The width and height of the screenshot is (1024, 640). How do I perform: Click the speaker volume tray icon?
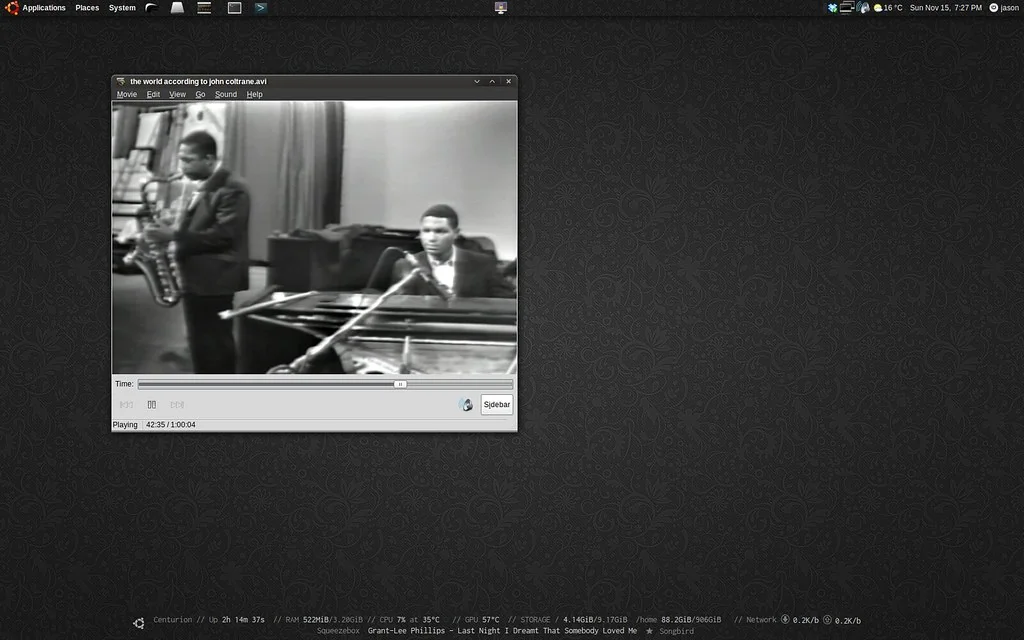[x=863, y=8]
